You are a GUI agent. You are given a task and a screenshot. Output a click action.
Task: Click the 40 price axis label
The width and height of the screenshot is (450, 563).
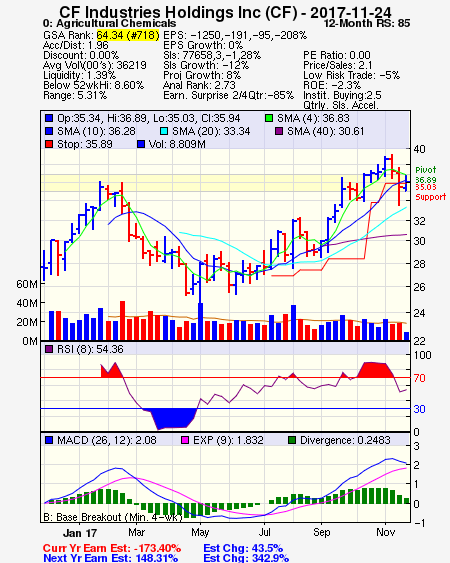pyautogui.click(x=420, y=149)
